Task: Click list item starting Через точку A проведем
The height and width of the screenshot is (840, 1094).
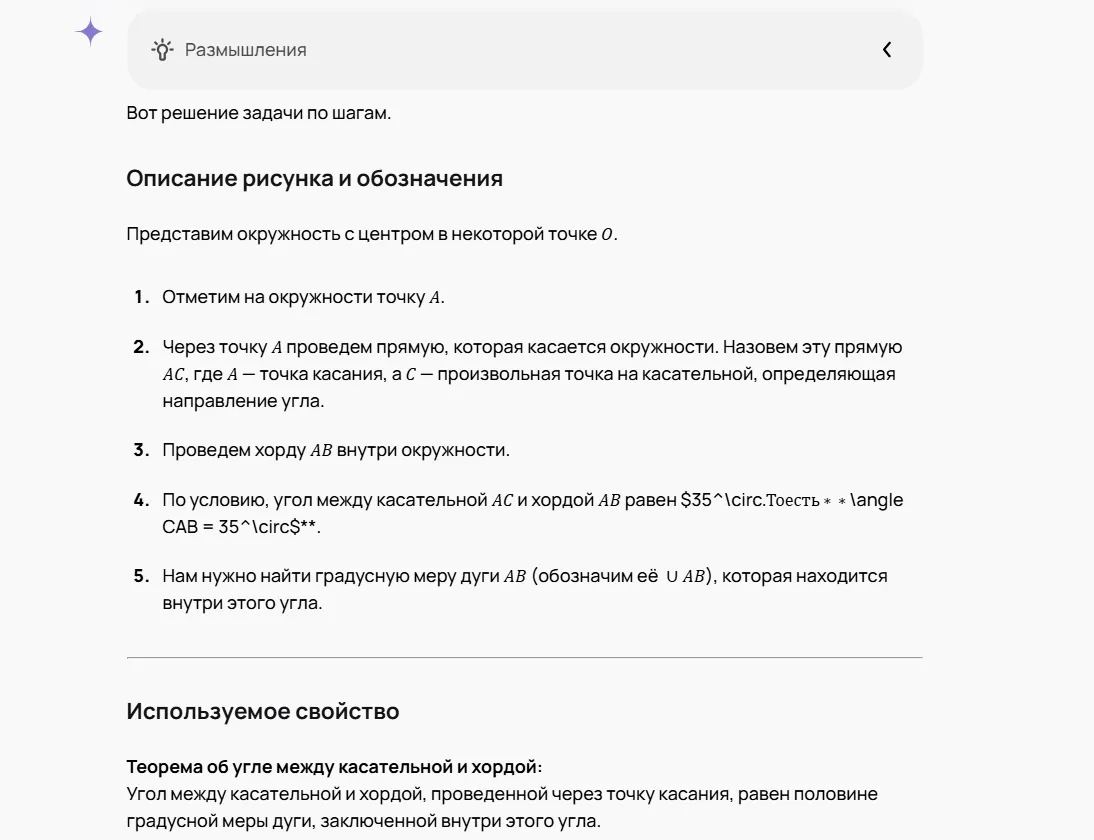Action: tap(532, 374)
